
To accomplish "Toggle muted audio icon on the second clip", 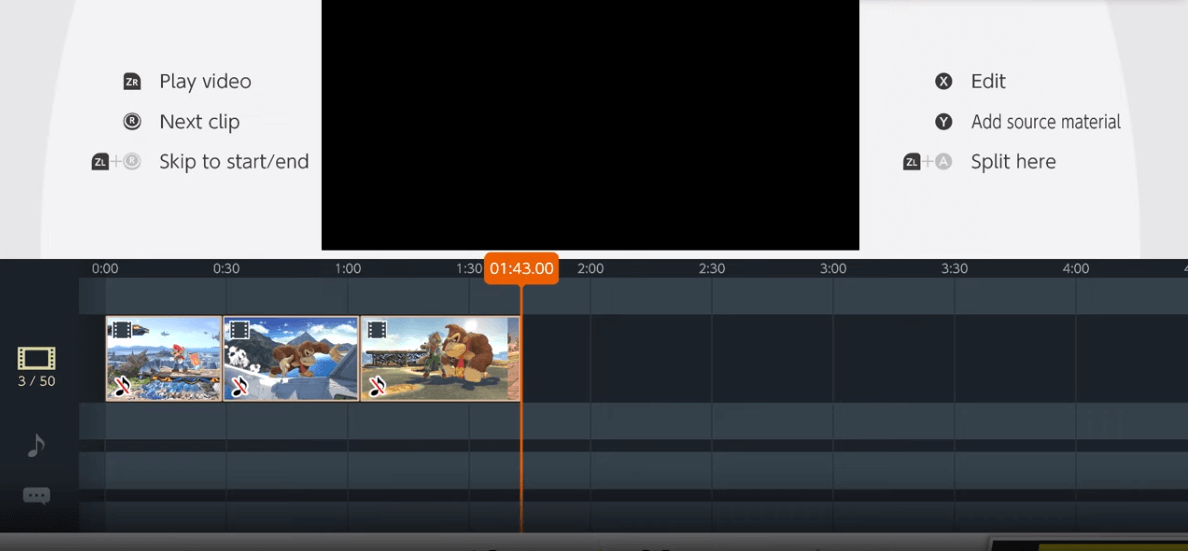I will click(x=239, y=386).
